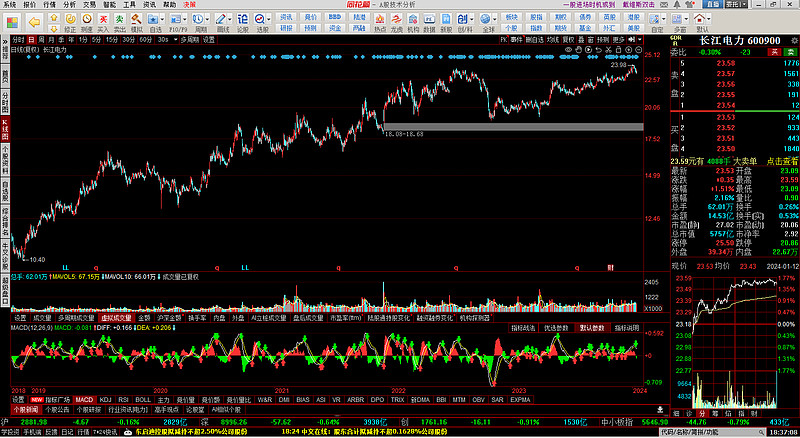Toggle the 叠 overlay button

[x=581, y=39]
